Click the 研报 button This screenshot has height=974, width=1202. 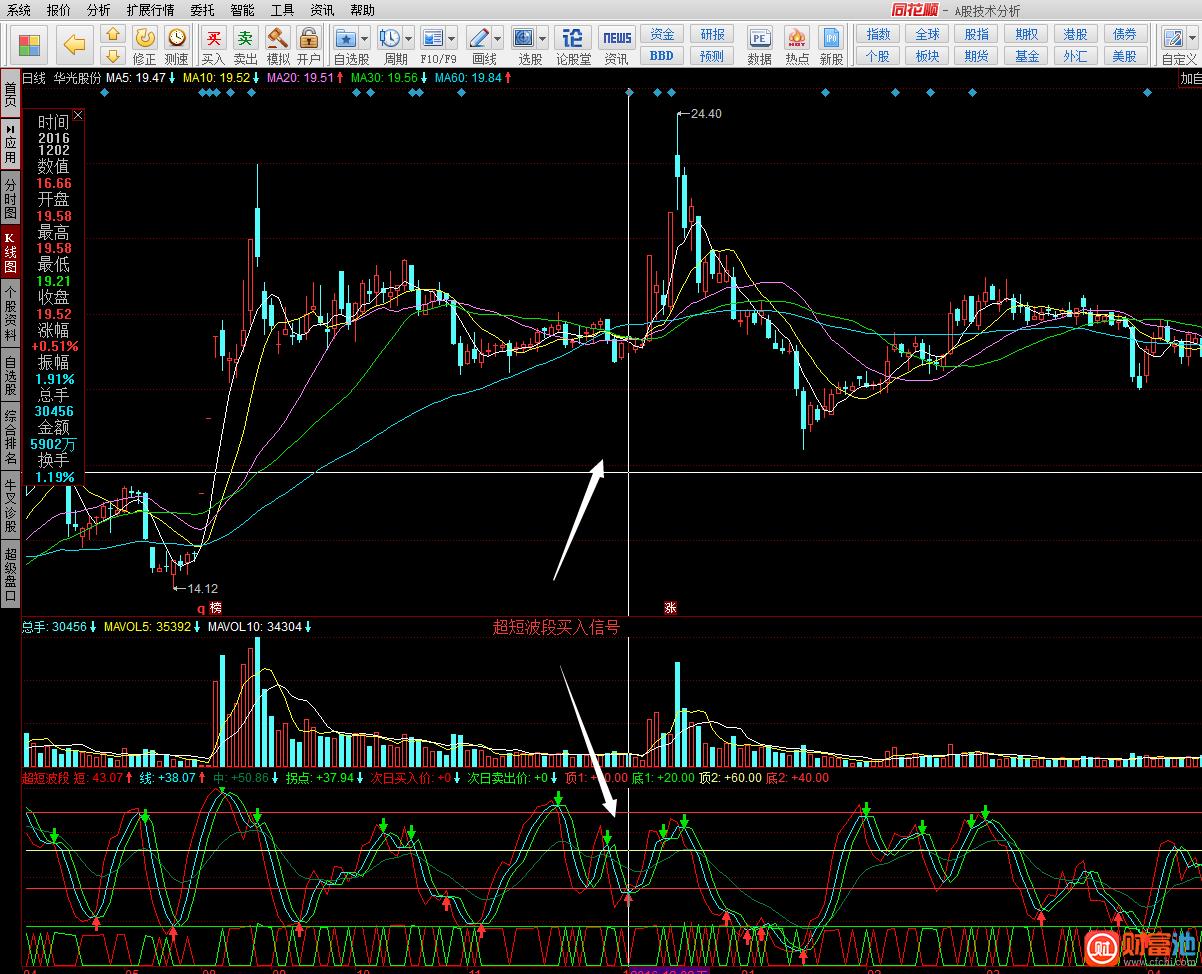[x=712, y=34]
